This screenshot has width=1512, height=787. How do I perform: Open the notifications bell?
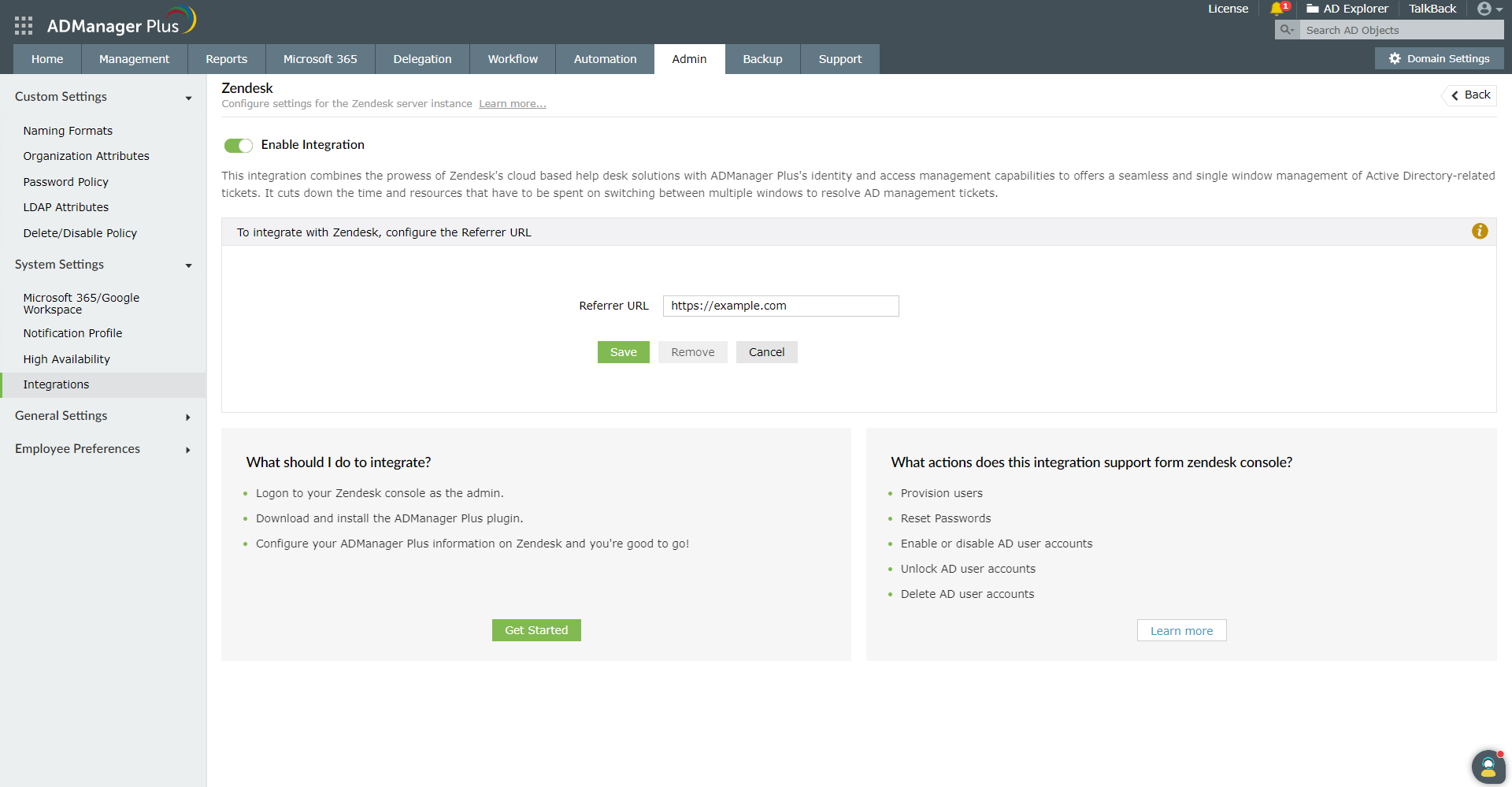(1278, 9)
